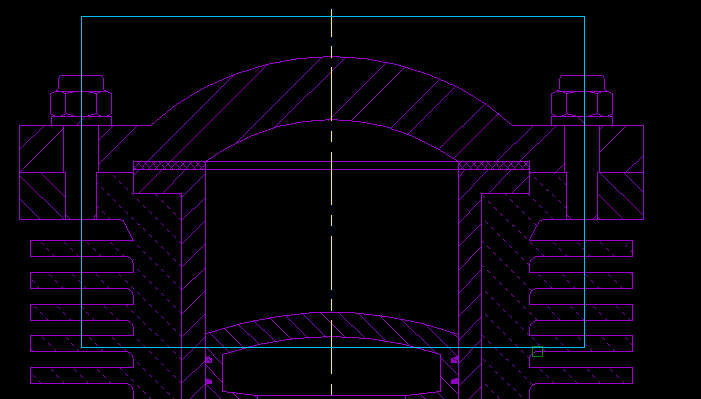Pick the hatched piston crown

pyautogui.click(x=331, y=330)
